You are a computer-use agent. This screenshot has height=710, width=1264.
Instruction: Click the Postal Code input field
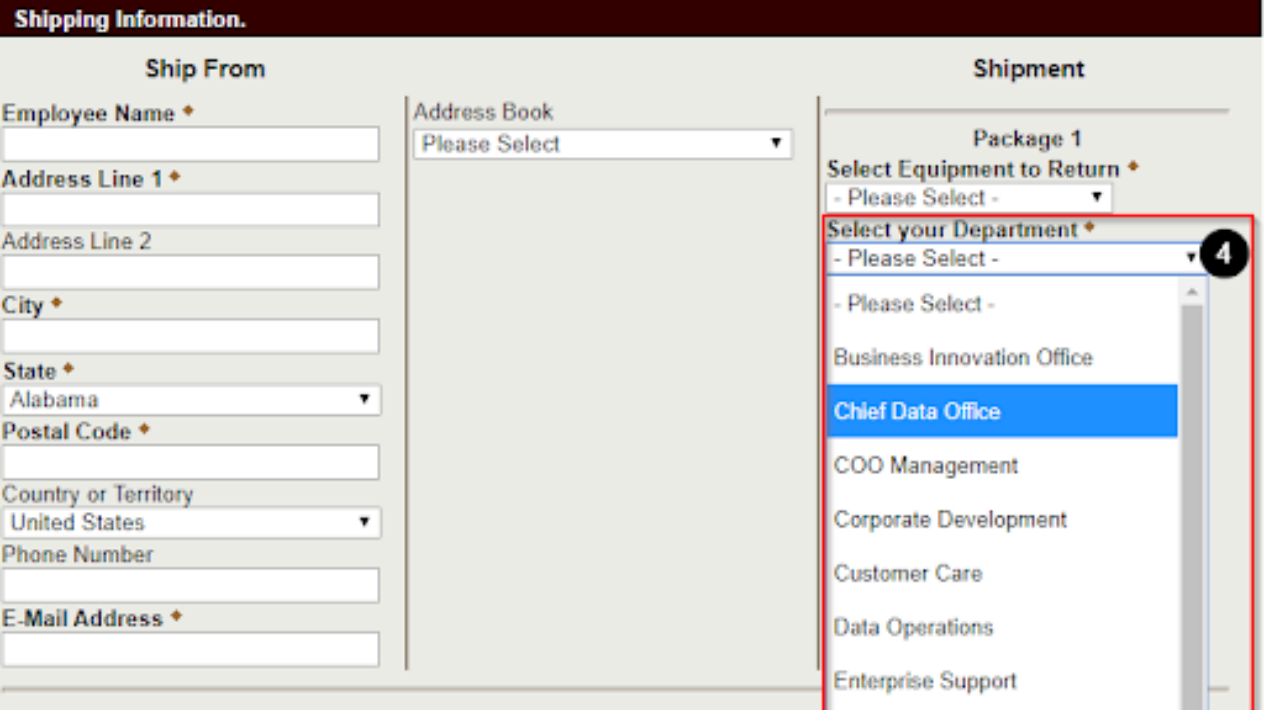pos(190,462)
